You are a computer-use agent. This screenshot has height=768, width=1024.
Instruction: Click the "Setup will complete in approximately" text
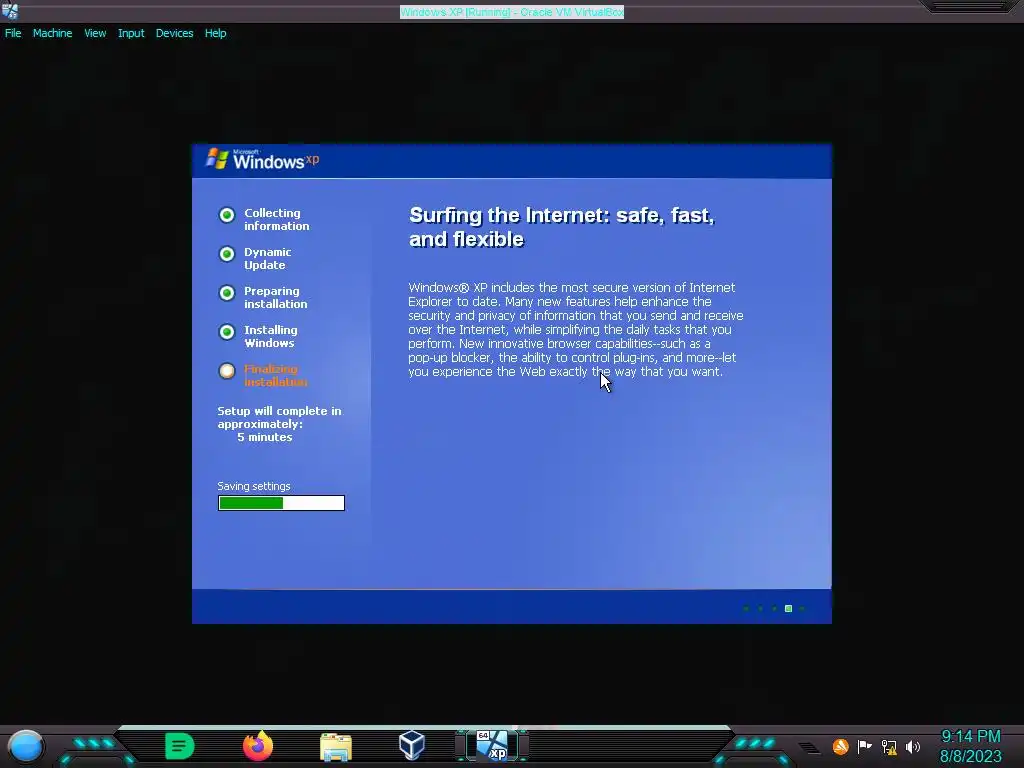pyautogui.click(x=280, y=417)
